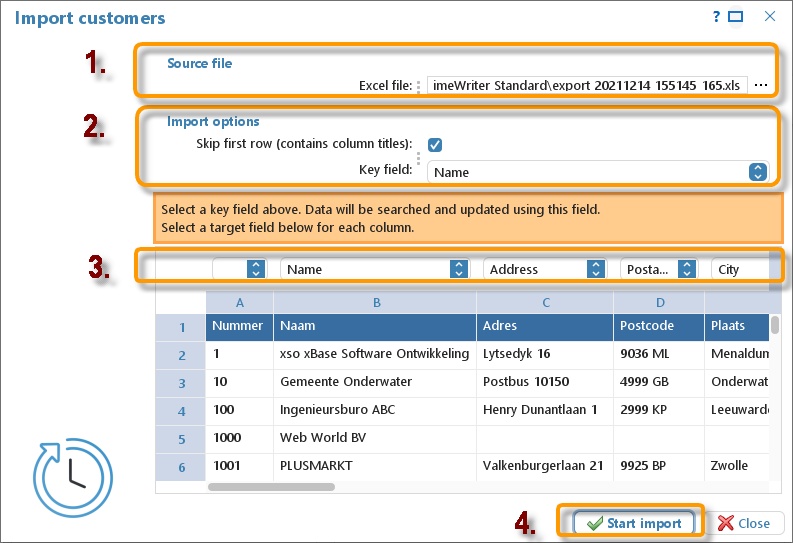Click cell 2999 KP
Image resolution: width=793 pixels, height=543 pixels.
pyautogui.click(x=659, y=410)
